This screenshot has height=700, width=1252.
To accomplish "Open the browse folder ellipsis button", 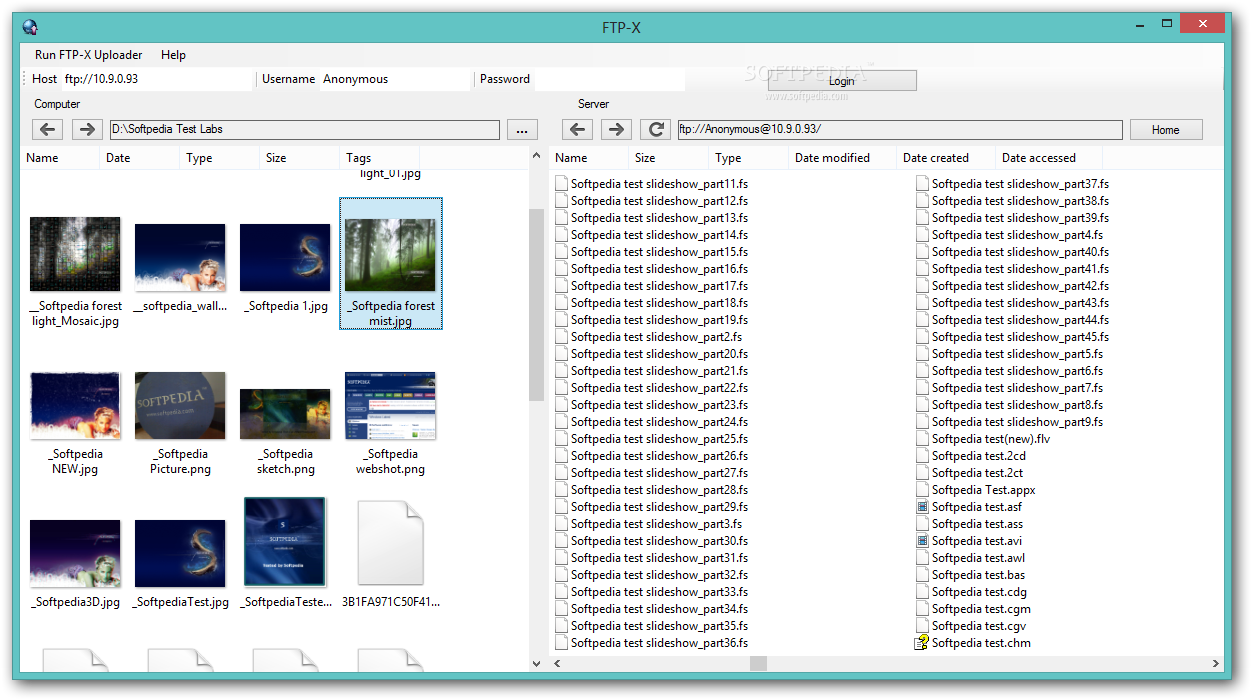I will (522, 130).
